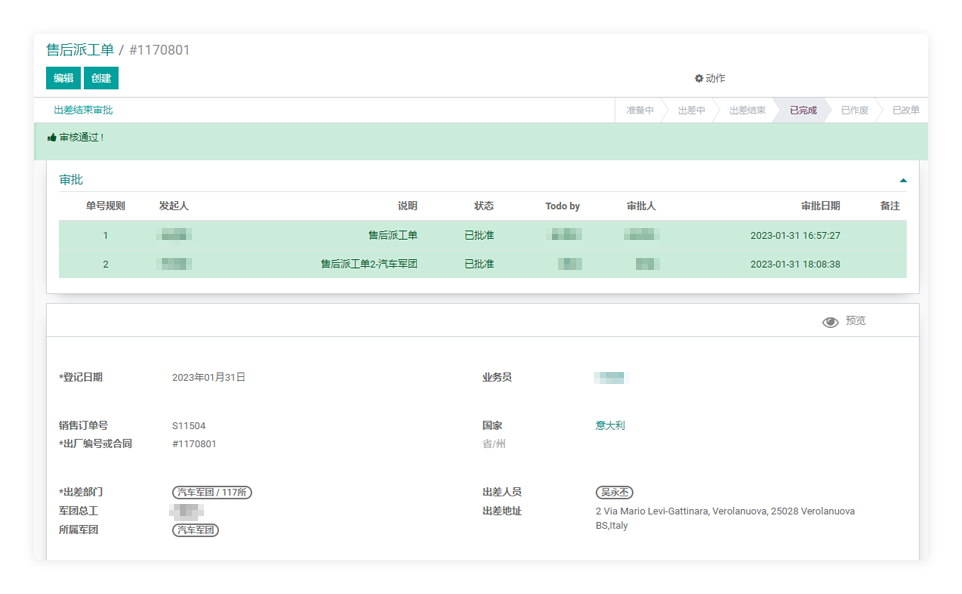Click the 审批日期 column header
Viewport: 962px width, 594px height.
tap(819, 206)
